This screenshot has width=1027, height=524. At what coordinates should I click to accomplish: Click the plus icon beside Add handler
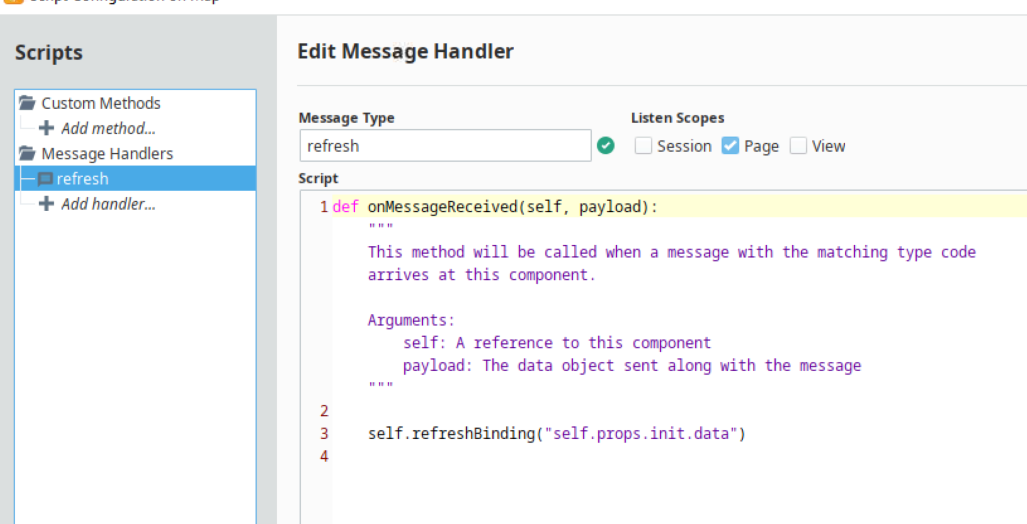(x=46, y=204)
